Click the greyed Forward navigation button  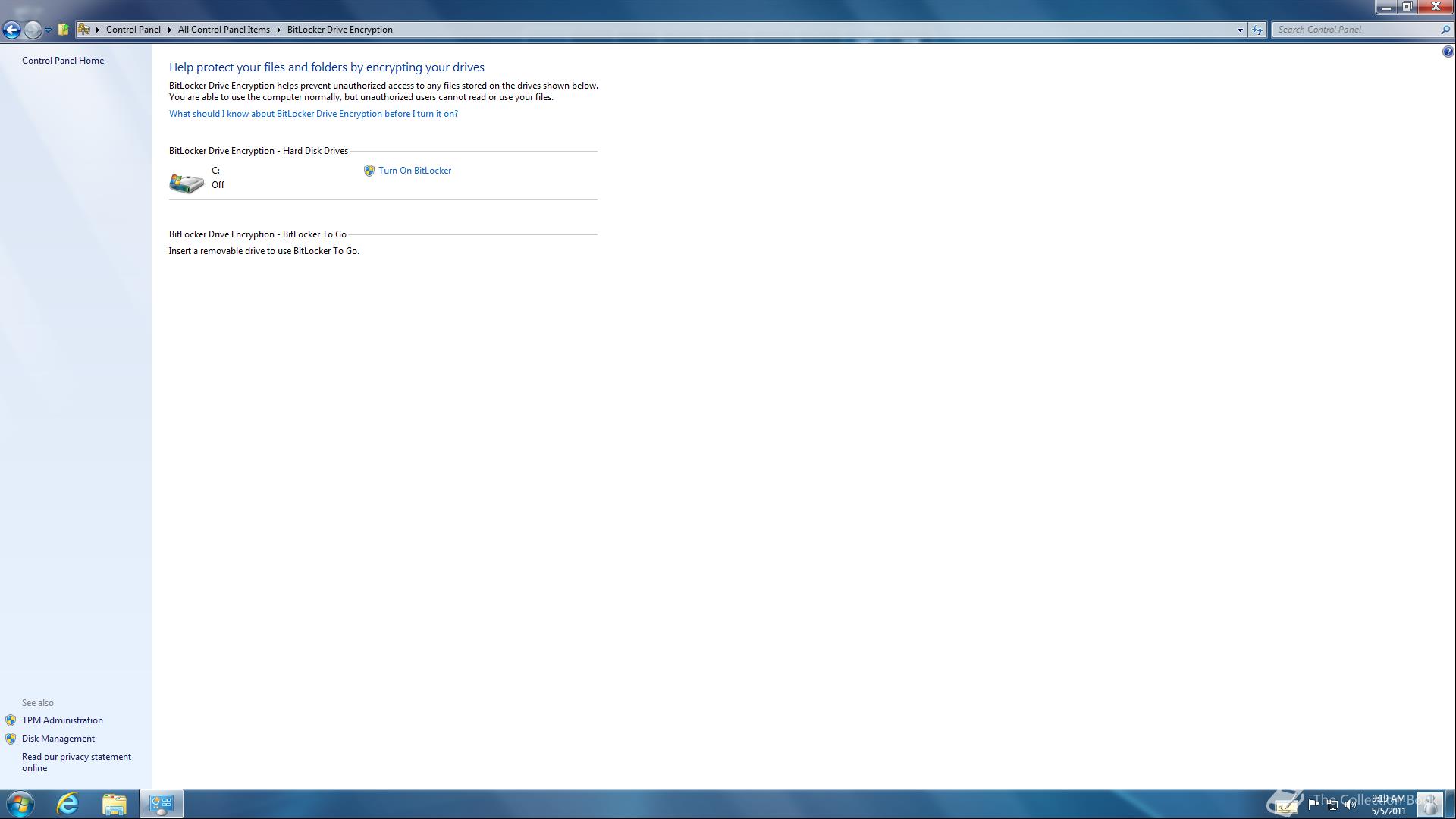point(33,30)
